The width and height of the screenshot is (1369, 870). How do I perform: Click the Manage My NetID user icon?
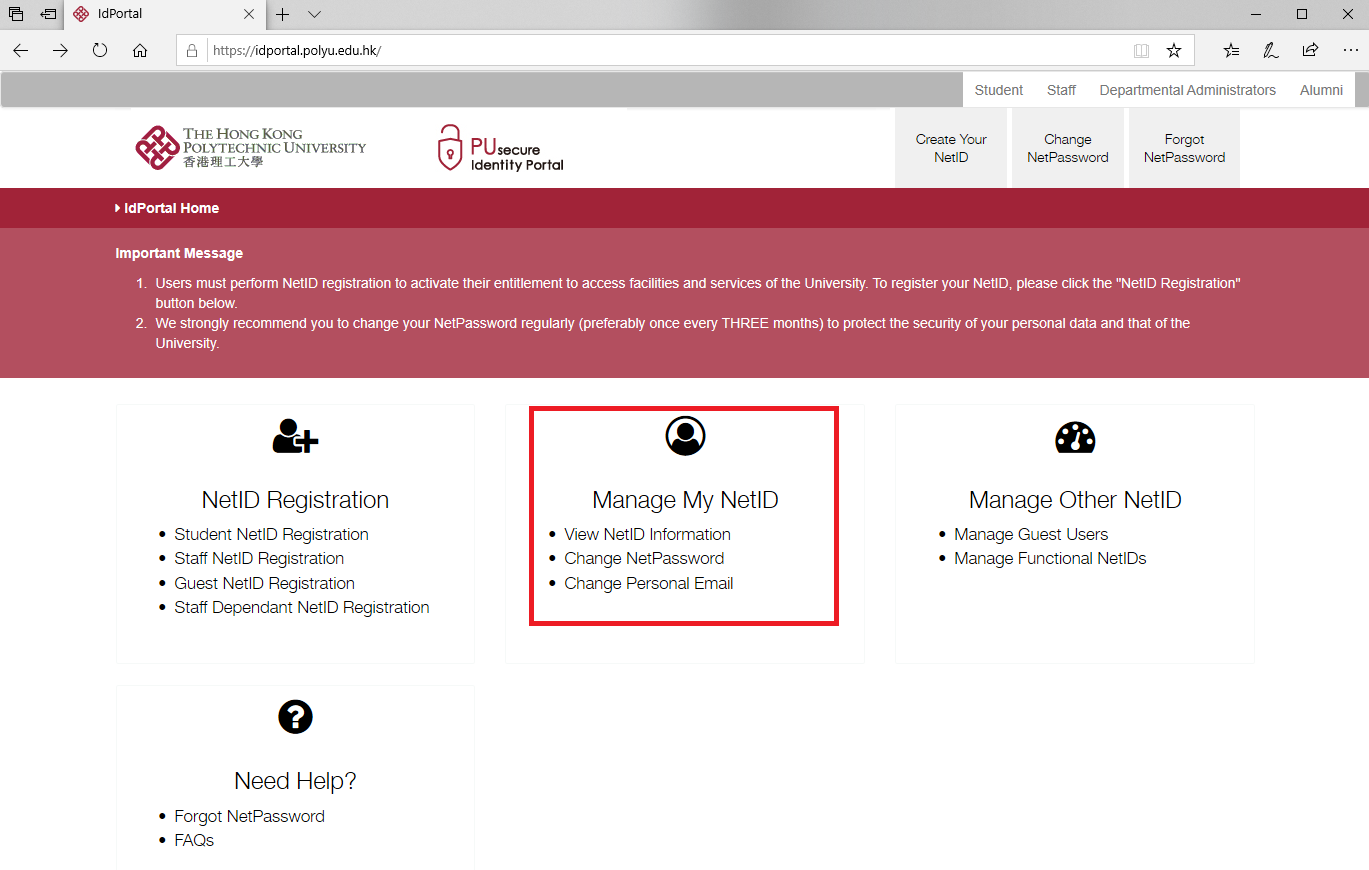pos(685,436)
